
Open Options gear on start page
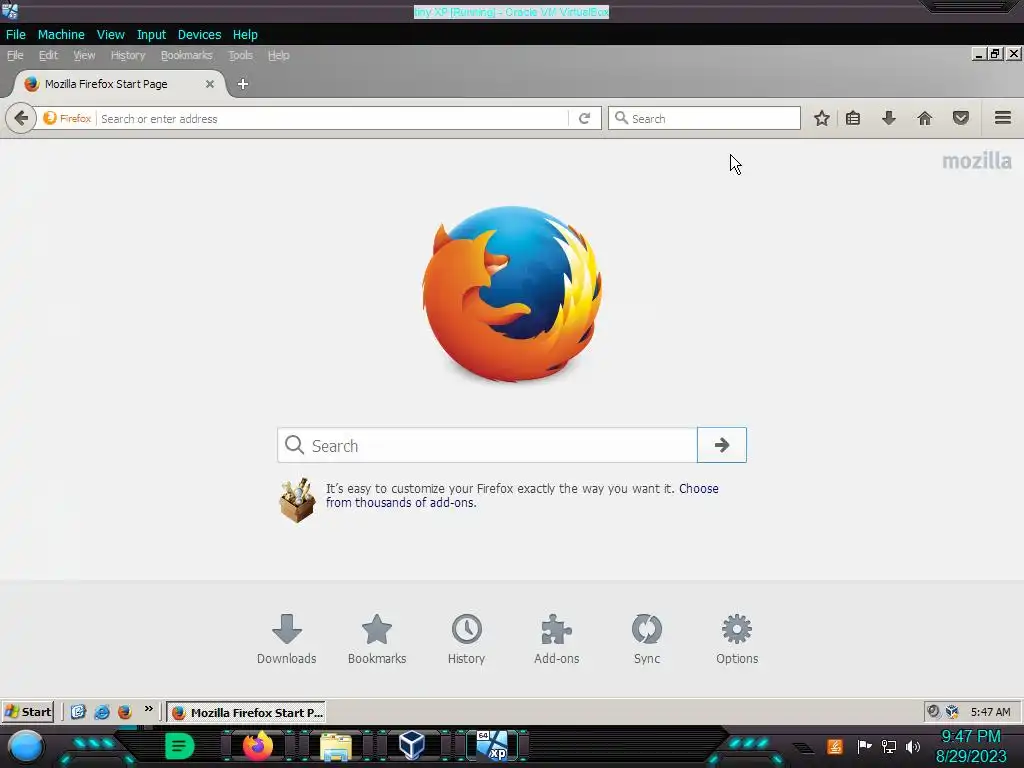point(737,639)
